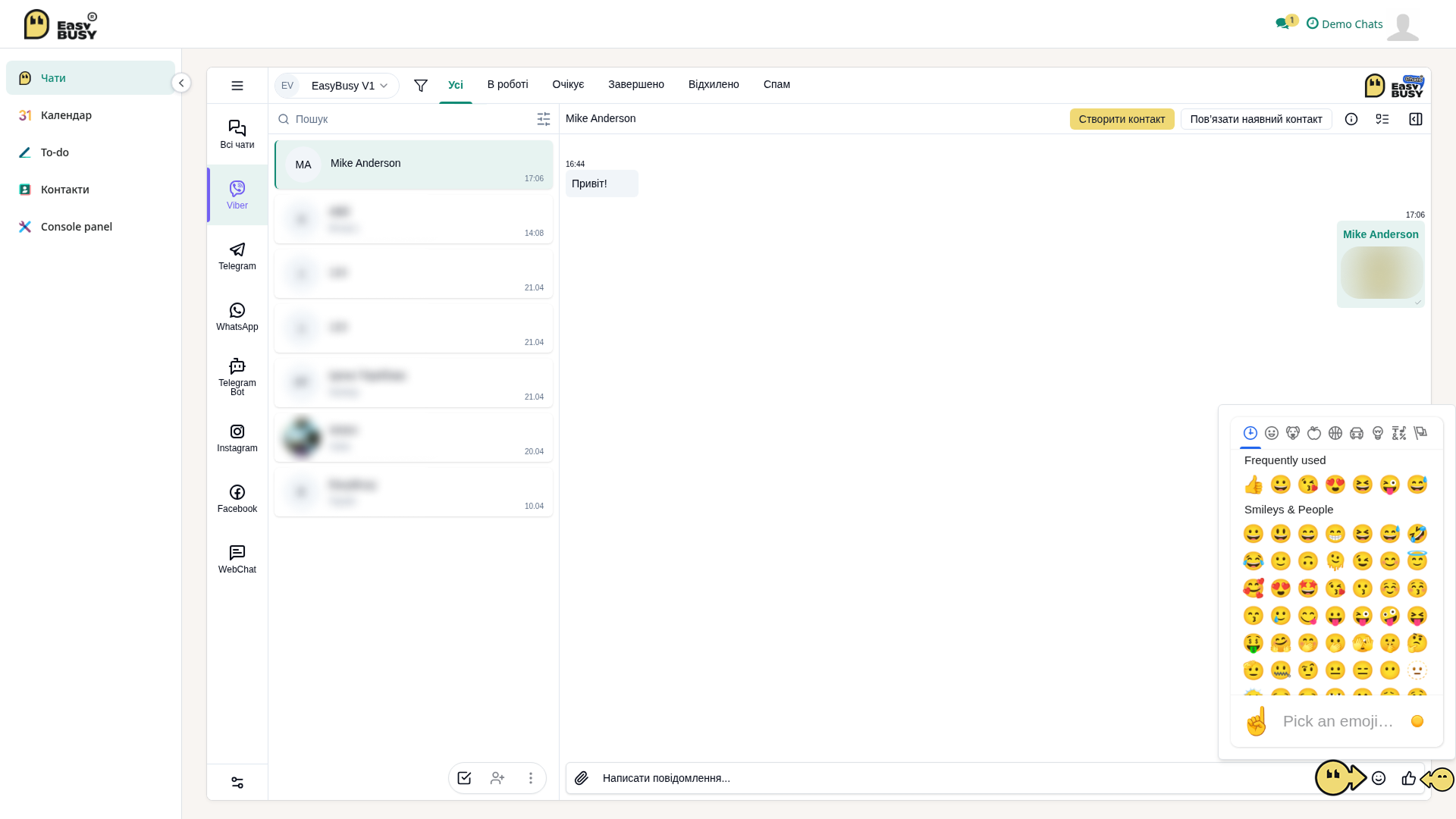The image size is (1456, 819).
Task: Click the add contact person icon
Action: (x=497, y=778)
